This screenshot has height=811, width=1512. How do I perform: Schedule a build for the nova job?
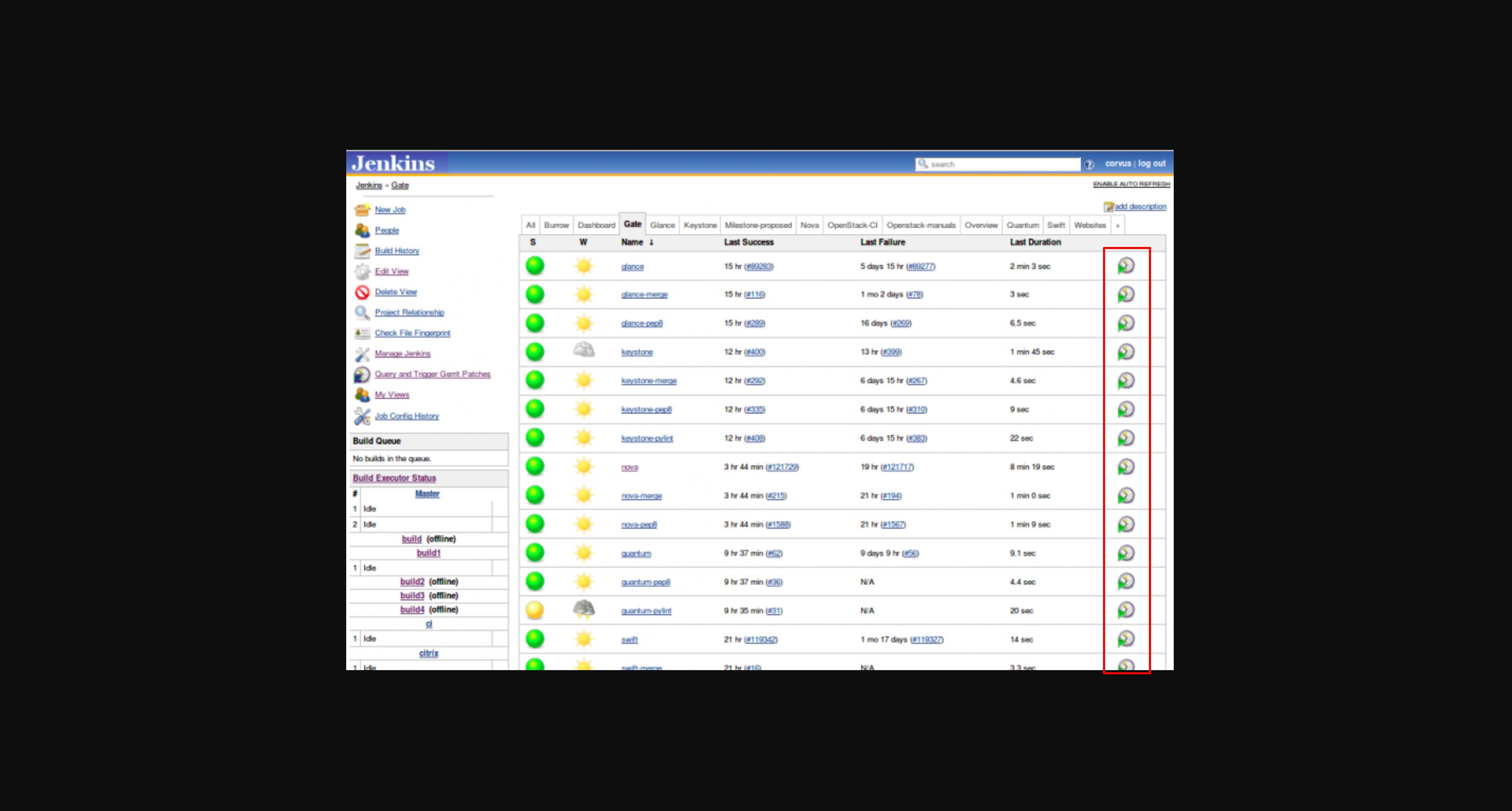pyautogui.click(x=1125, y=466)
